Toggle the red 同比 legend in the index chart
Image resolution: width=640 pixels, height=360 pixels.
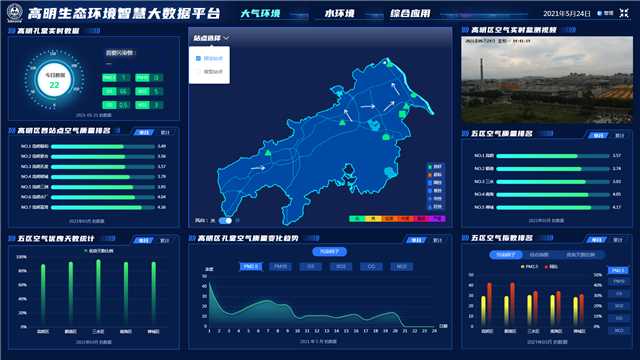[551, 267]
